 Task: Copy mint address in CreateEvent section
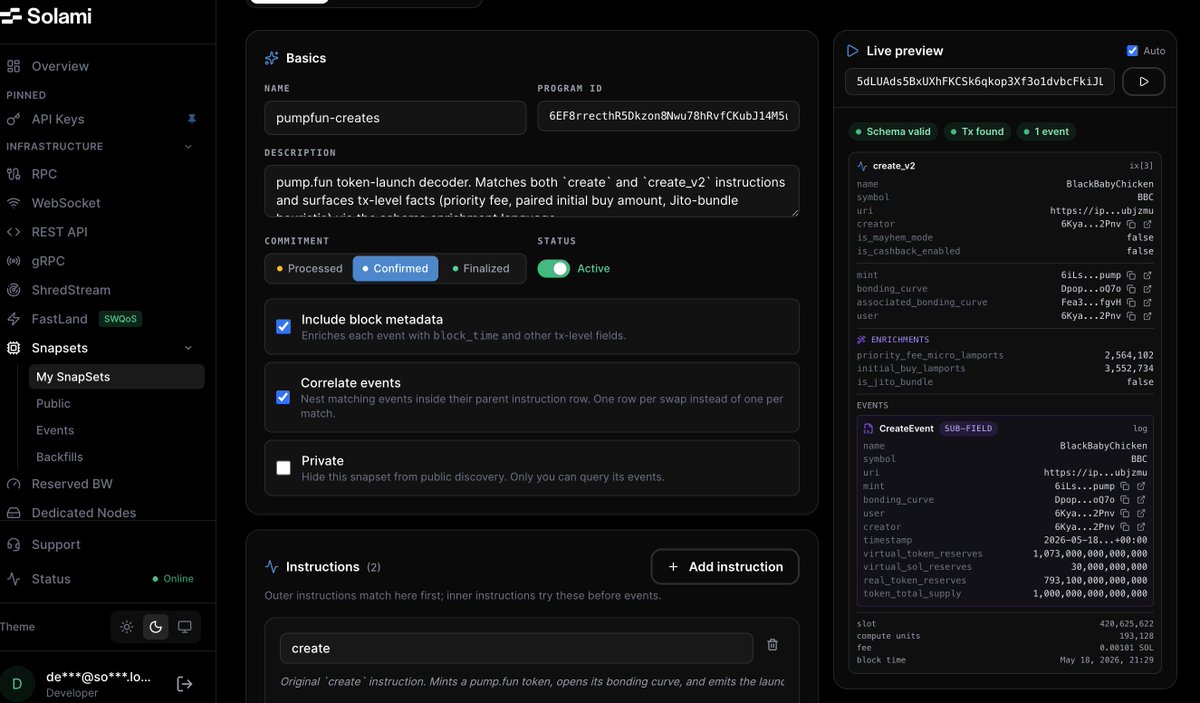(1125, 486)
